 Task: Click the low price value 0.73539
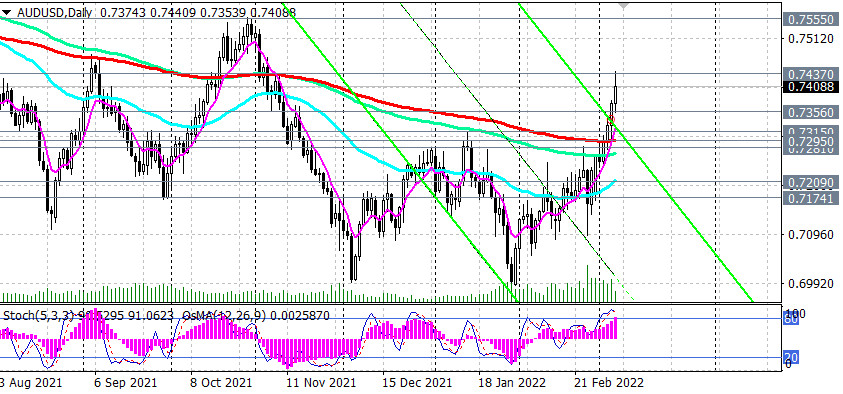222,13
